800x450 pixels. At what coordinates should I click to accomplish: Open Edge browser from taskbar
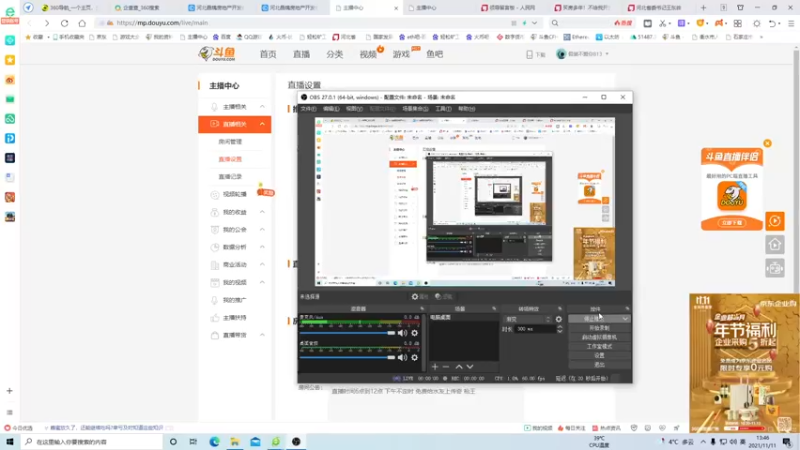214,442
